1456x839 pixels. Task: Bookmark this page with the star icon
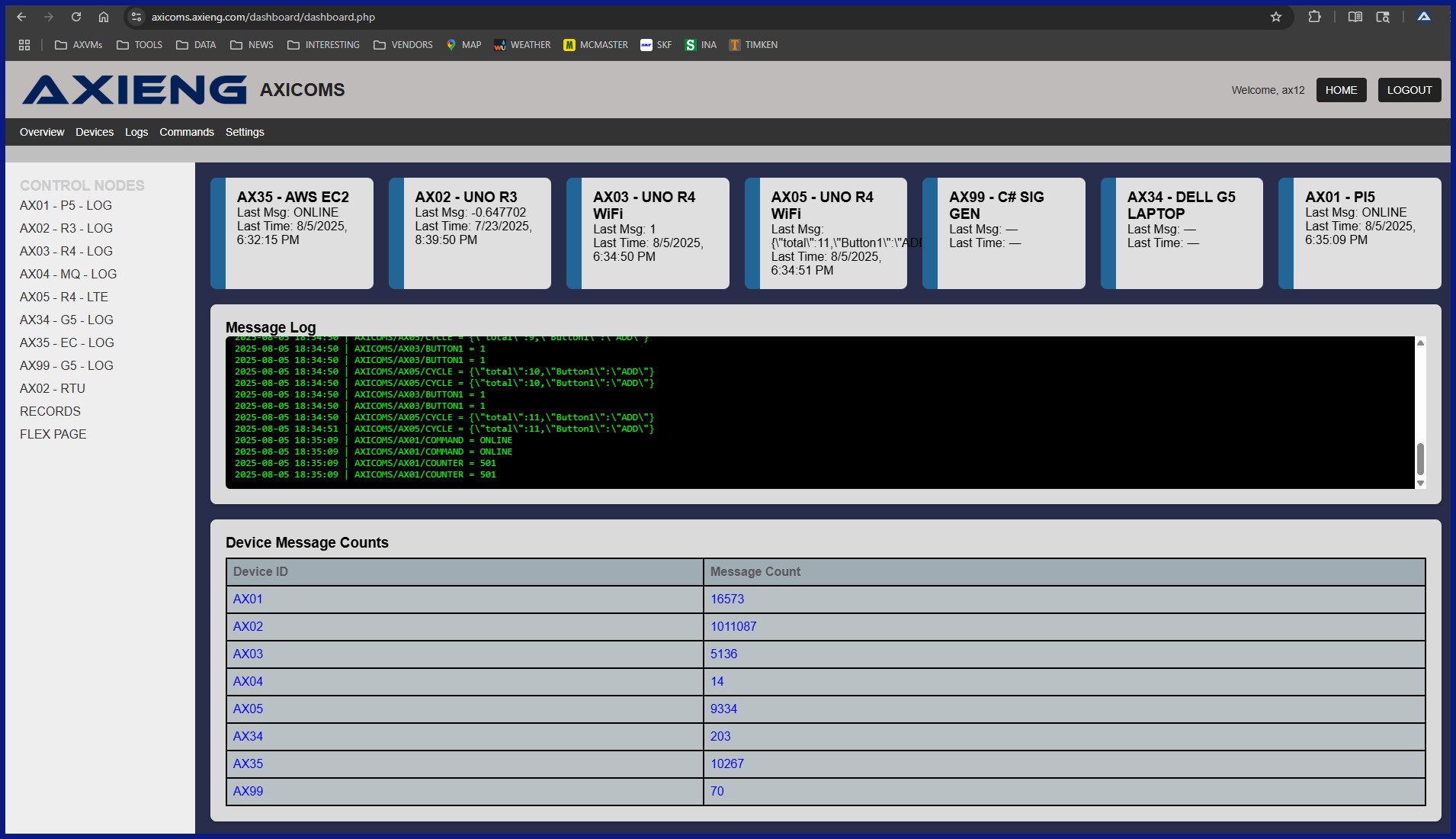coord(1275,16)
